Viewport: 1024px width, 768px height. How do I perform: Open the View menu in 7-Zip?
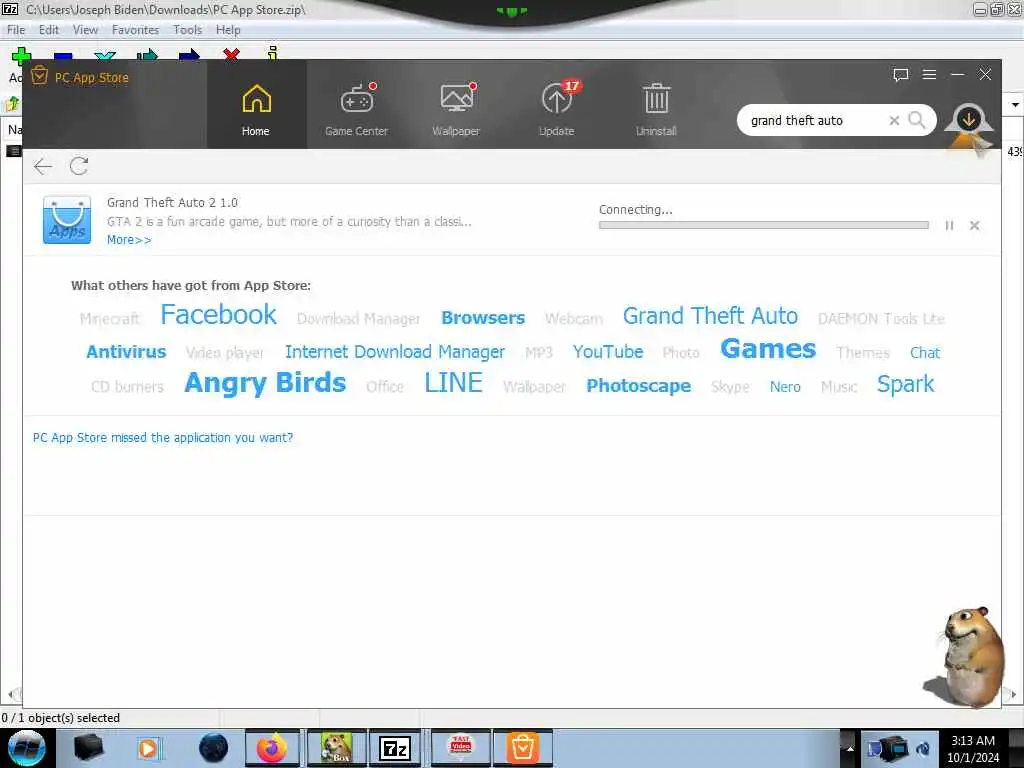coord(86,30)
